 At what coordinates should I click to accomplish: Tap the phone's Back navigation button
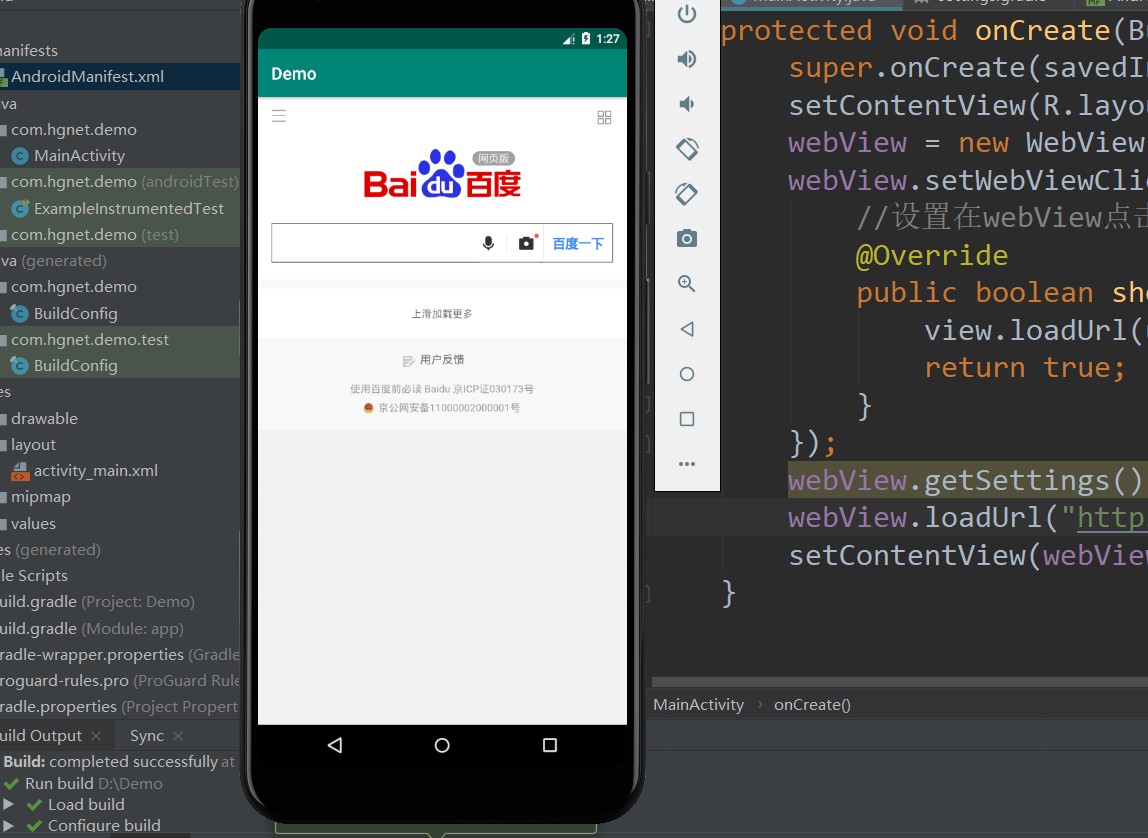point(335,745)
